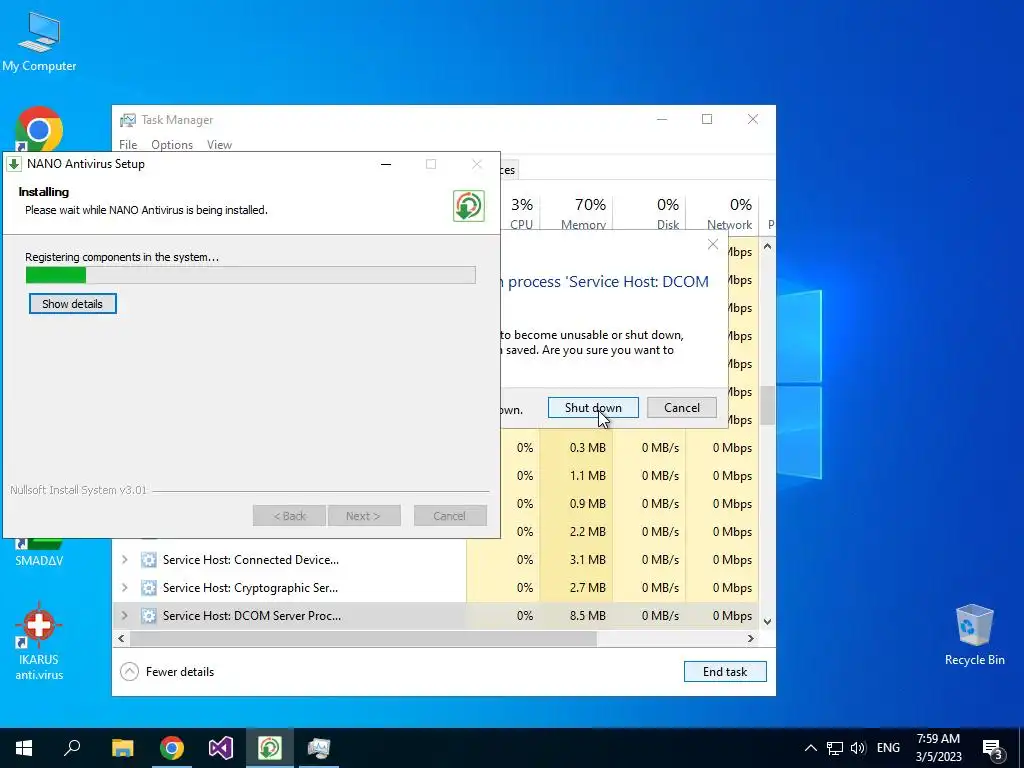Switch to Task Manager taskbar icon
The width and height of the screenshot is (1024, 768).
tap(319, 748)
